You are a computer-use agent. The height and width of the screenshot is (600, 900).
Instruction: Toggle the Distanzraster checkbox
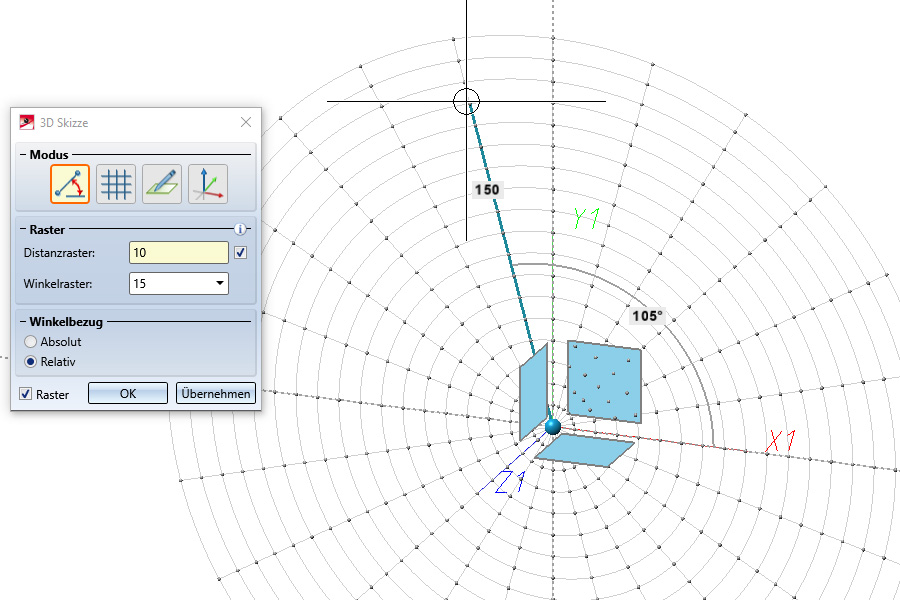coord(240,253)
